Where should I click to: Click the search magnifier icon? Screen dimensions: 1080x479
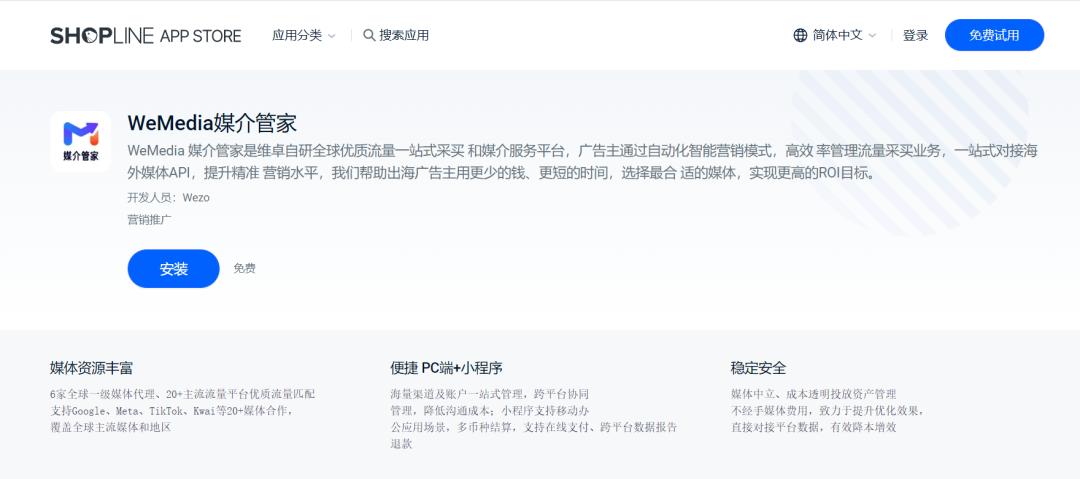point(369,35)
